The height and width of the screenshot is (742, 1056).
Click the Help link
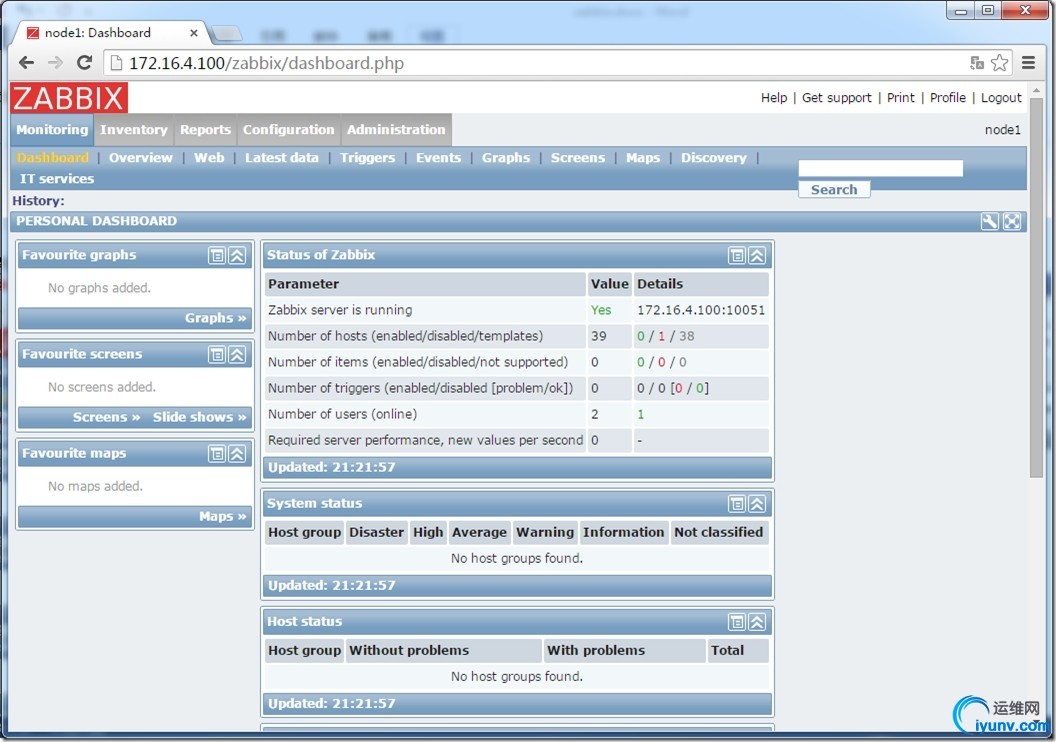coord(774,98)
